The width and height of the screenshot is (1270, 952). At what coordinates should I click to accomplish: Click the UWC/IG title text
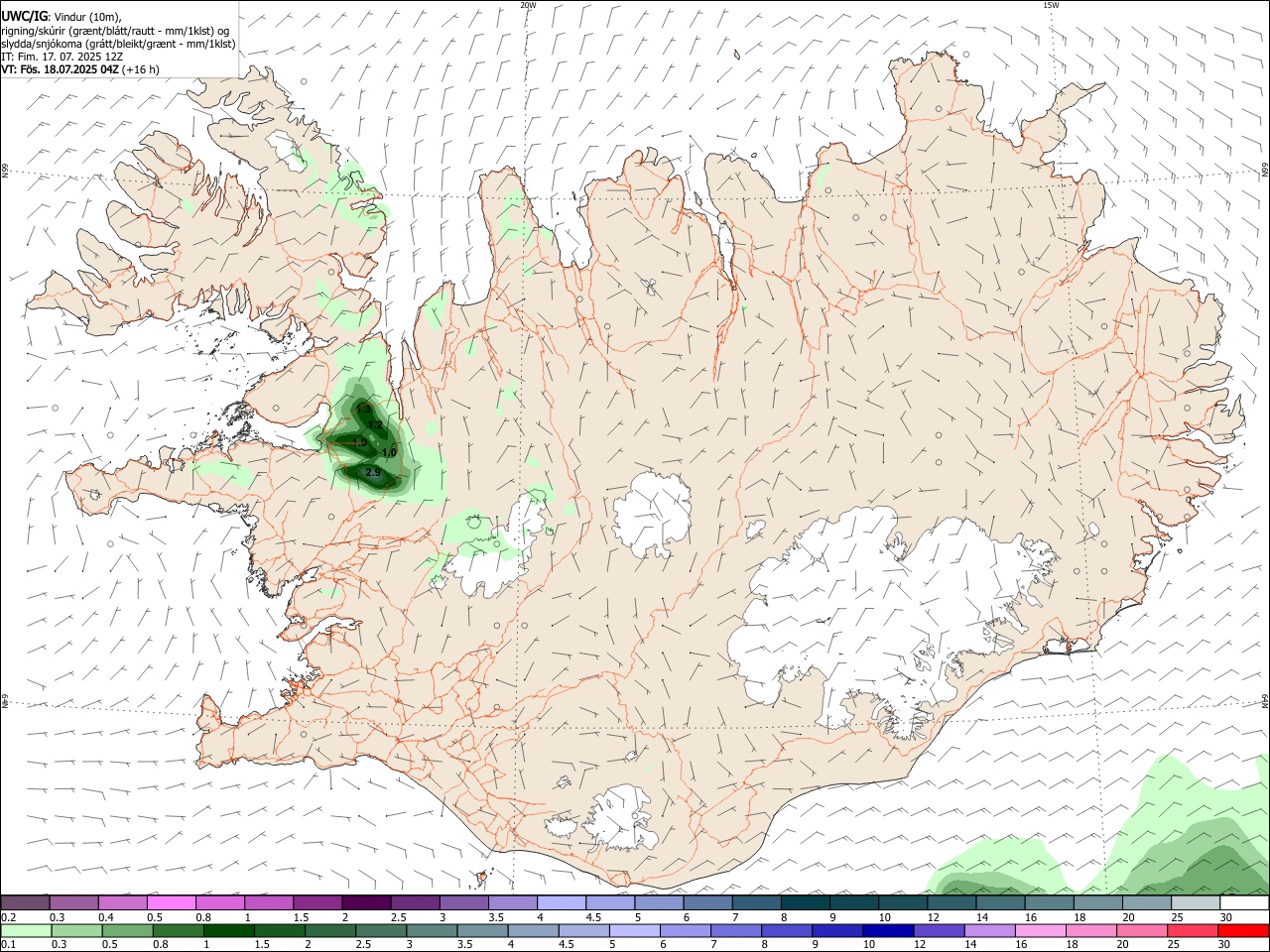click(x=24, y=16)
